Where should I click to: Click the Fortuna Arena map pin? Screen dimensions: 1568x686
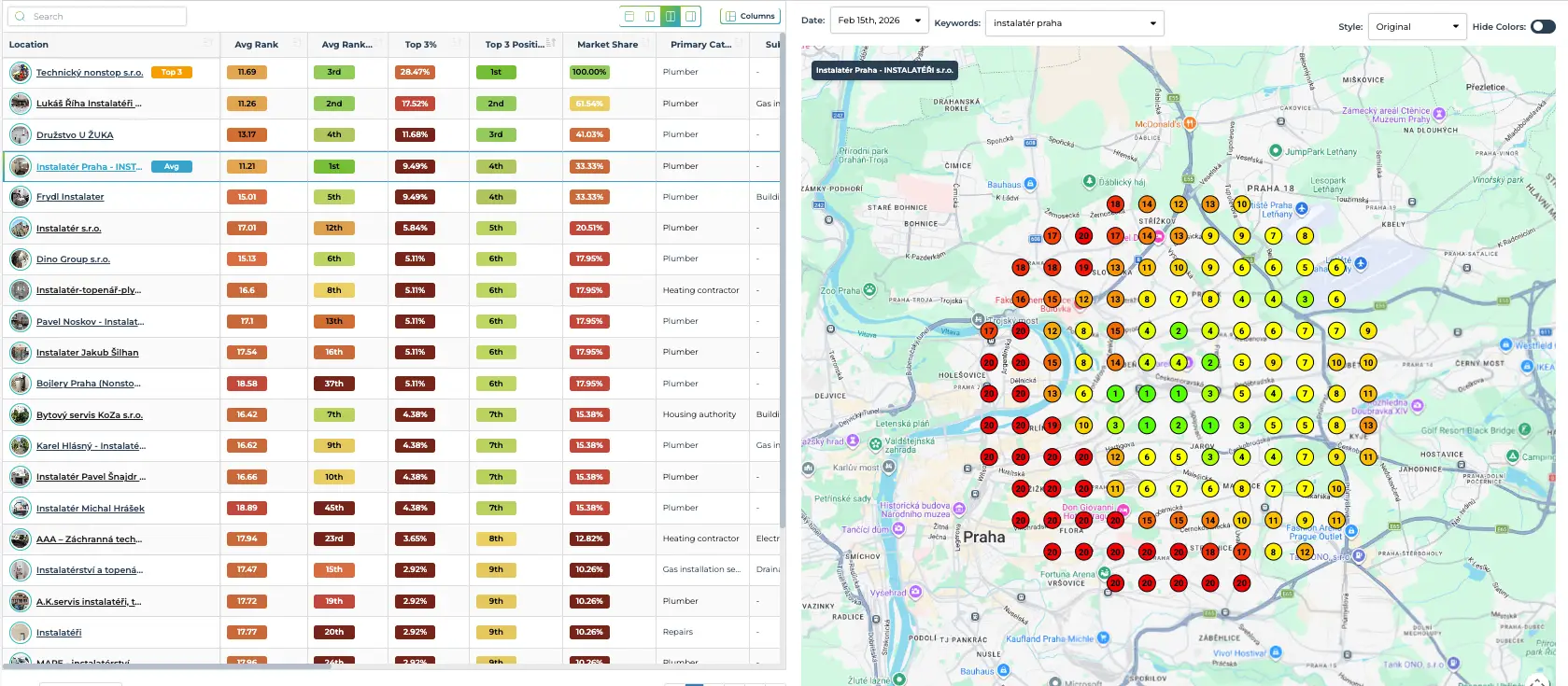pyautogui.click(x=1104, y=574)
